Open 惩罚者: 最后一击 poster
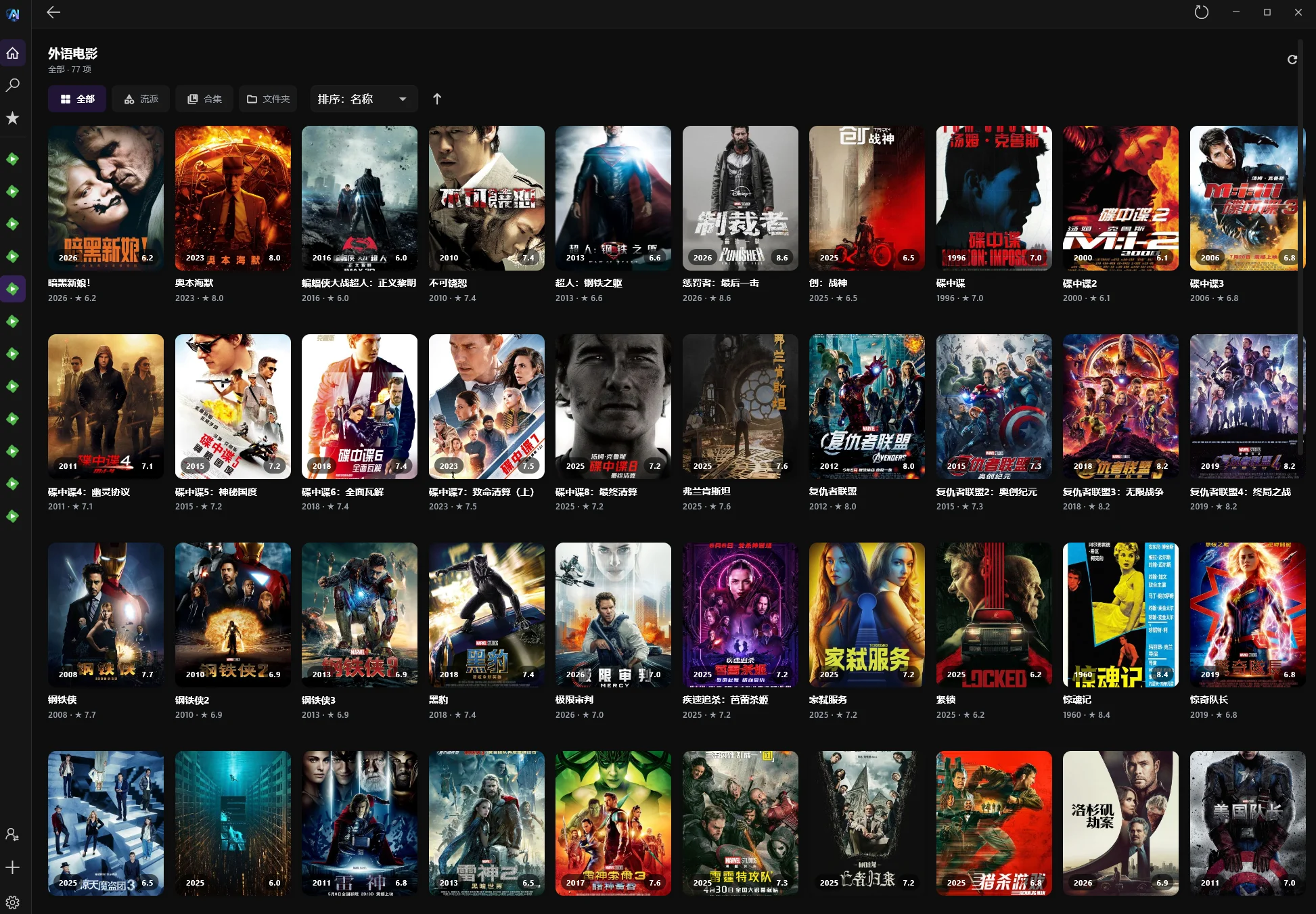 pyautogui.click(x=740, y=198)
